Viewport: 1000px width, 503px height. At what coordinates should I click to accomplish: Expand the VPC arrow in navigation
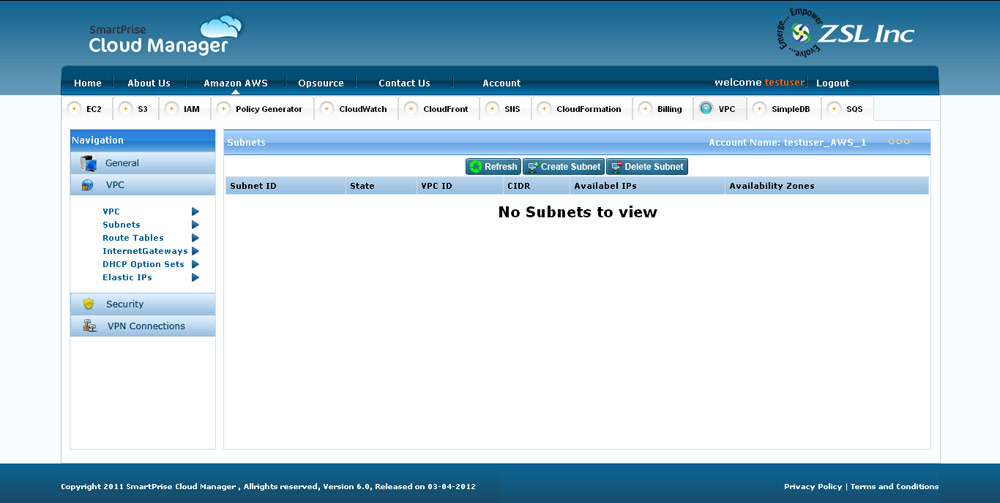point(195,212)
